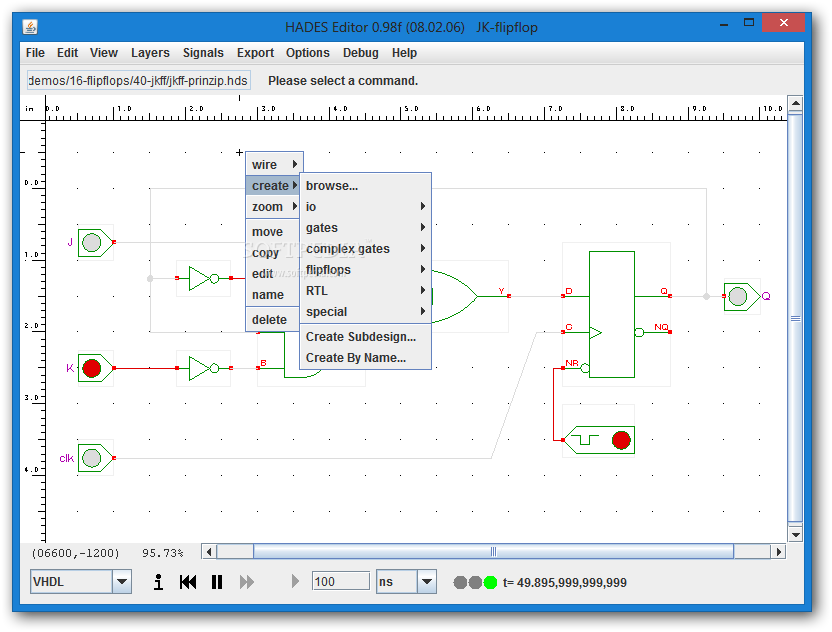832x632 pixels.
Task: Open the Help menu
Action: point(404,53)
